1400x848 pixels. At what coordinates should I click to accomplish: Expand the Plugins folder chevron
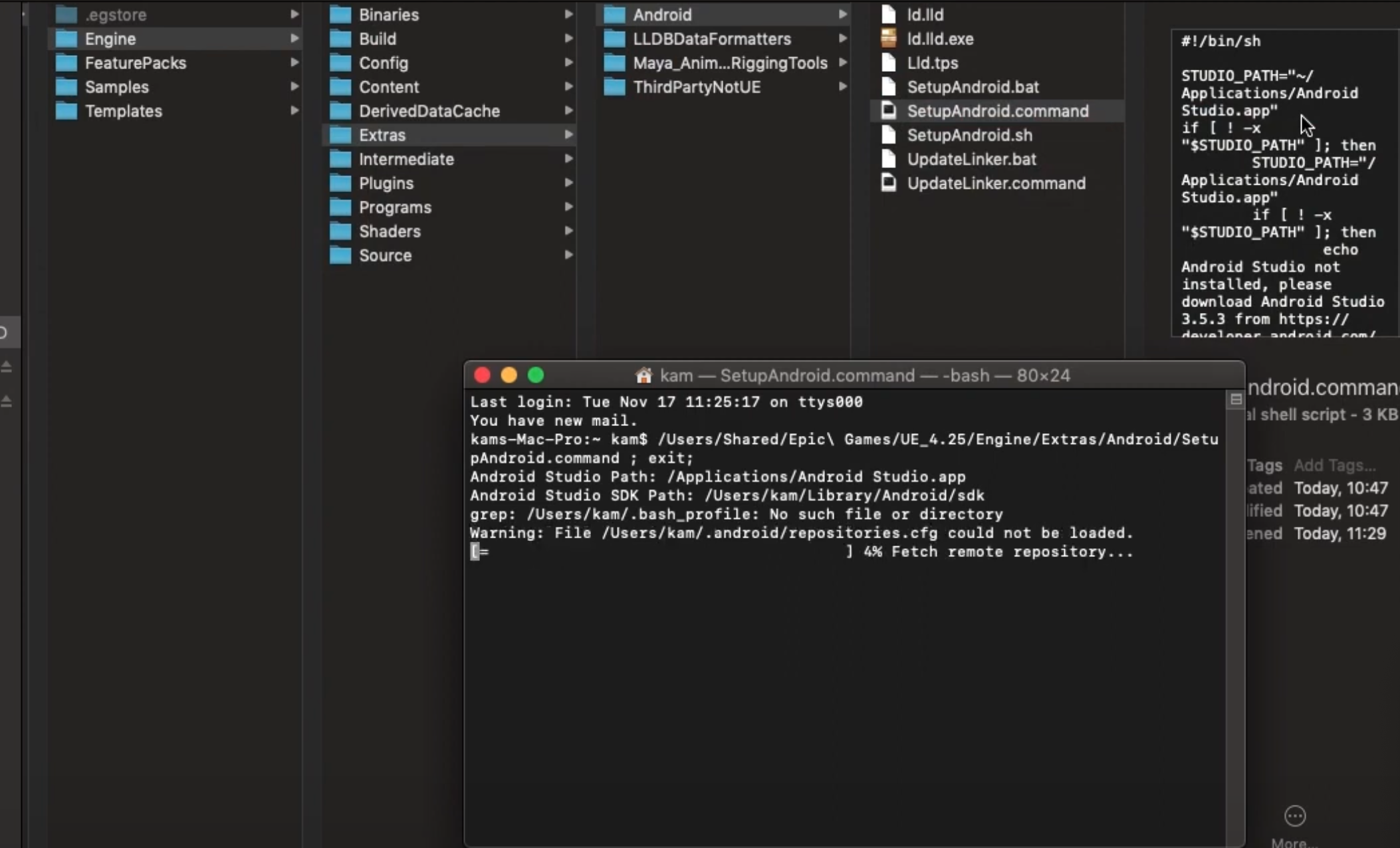coord(568,183)
